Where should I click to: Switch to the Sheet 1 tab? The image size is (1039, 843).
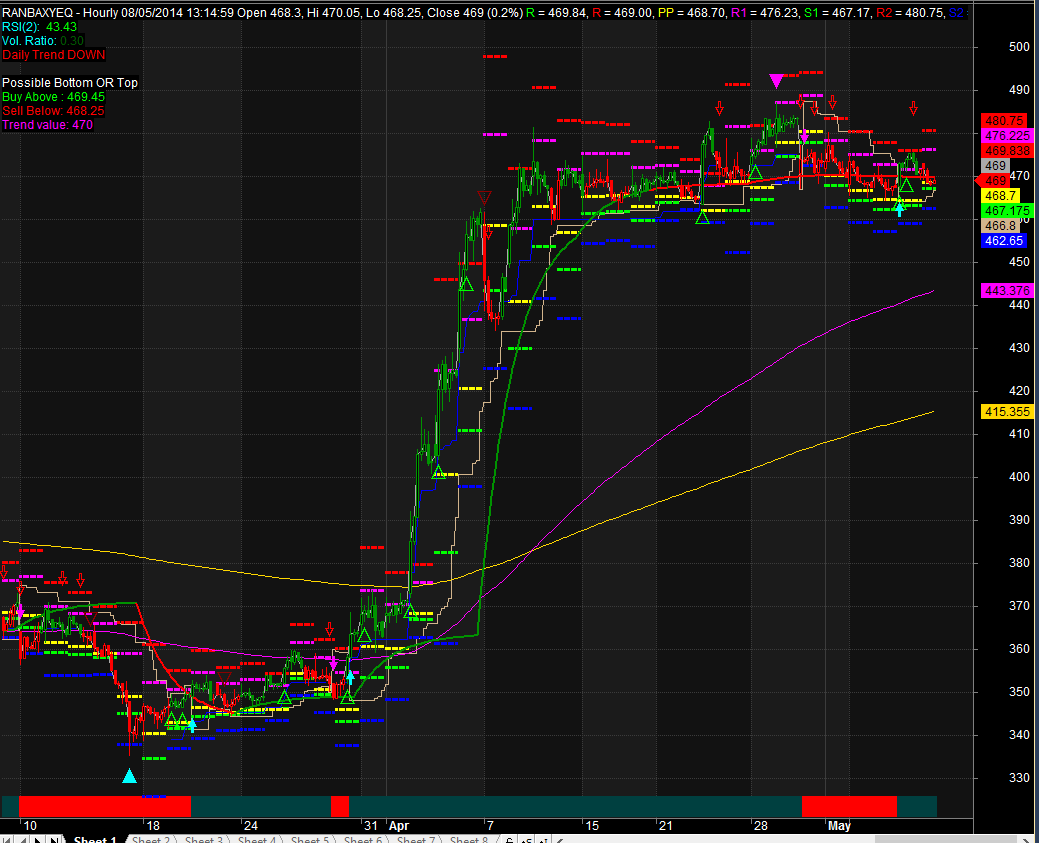[95, 839]
